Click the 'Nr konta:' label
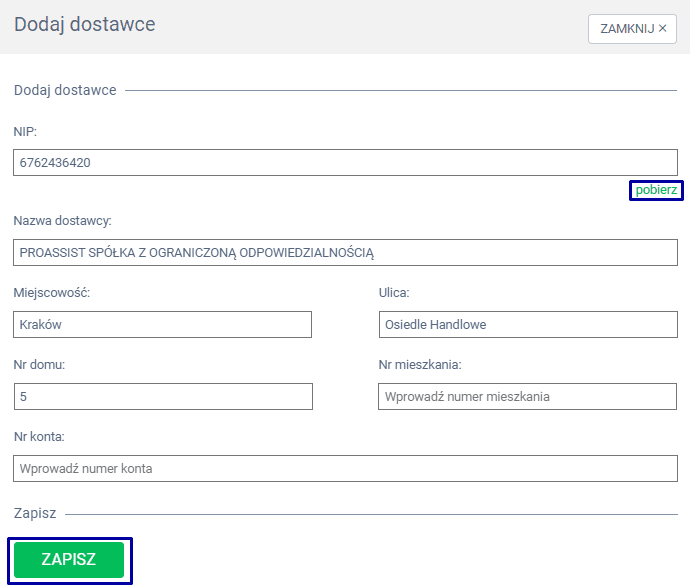The image size is (690, 588). pos(39,437)
